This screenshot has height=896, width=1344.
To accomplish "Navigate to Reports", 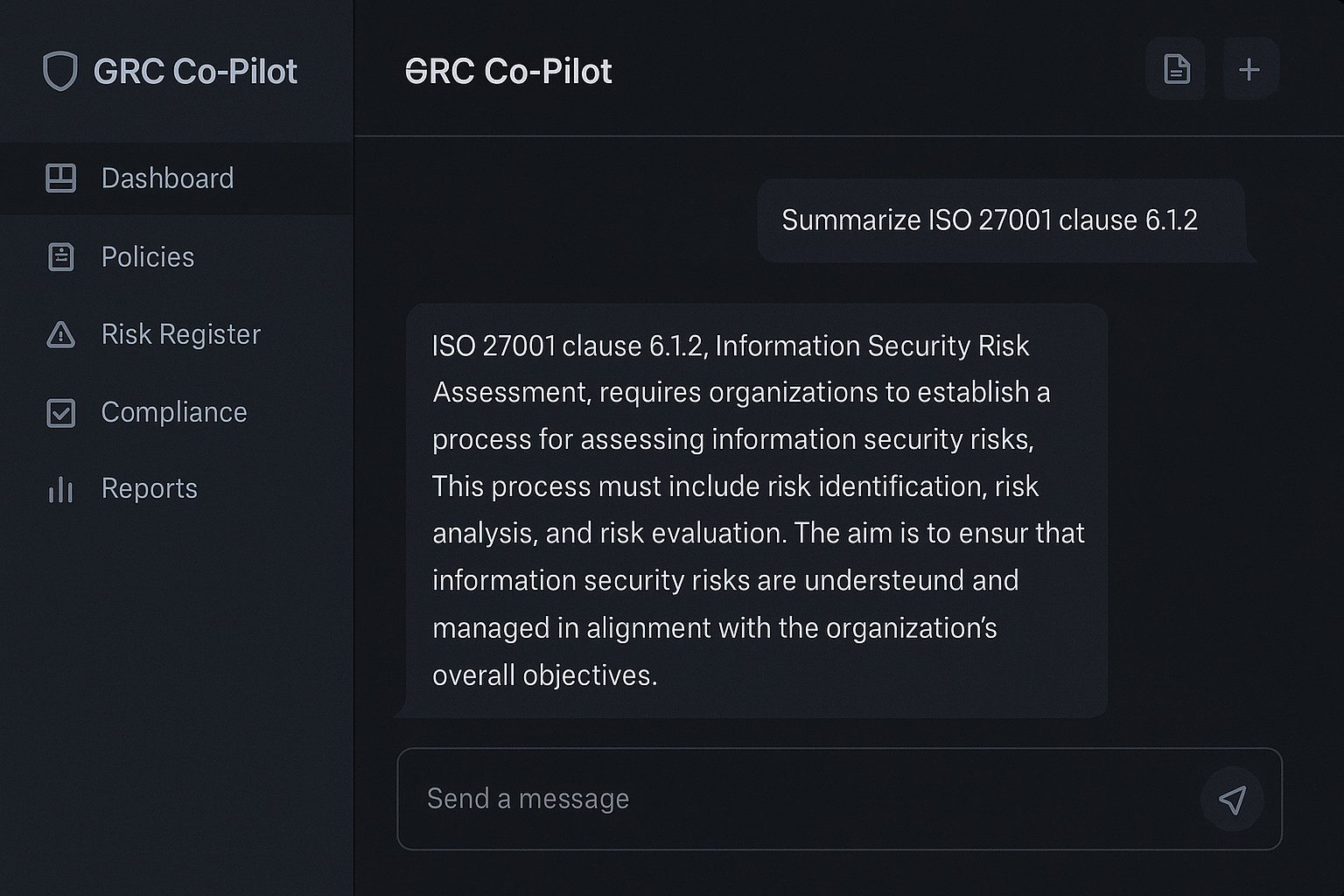I will (x=177, y=489).
